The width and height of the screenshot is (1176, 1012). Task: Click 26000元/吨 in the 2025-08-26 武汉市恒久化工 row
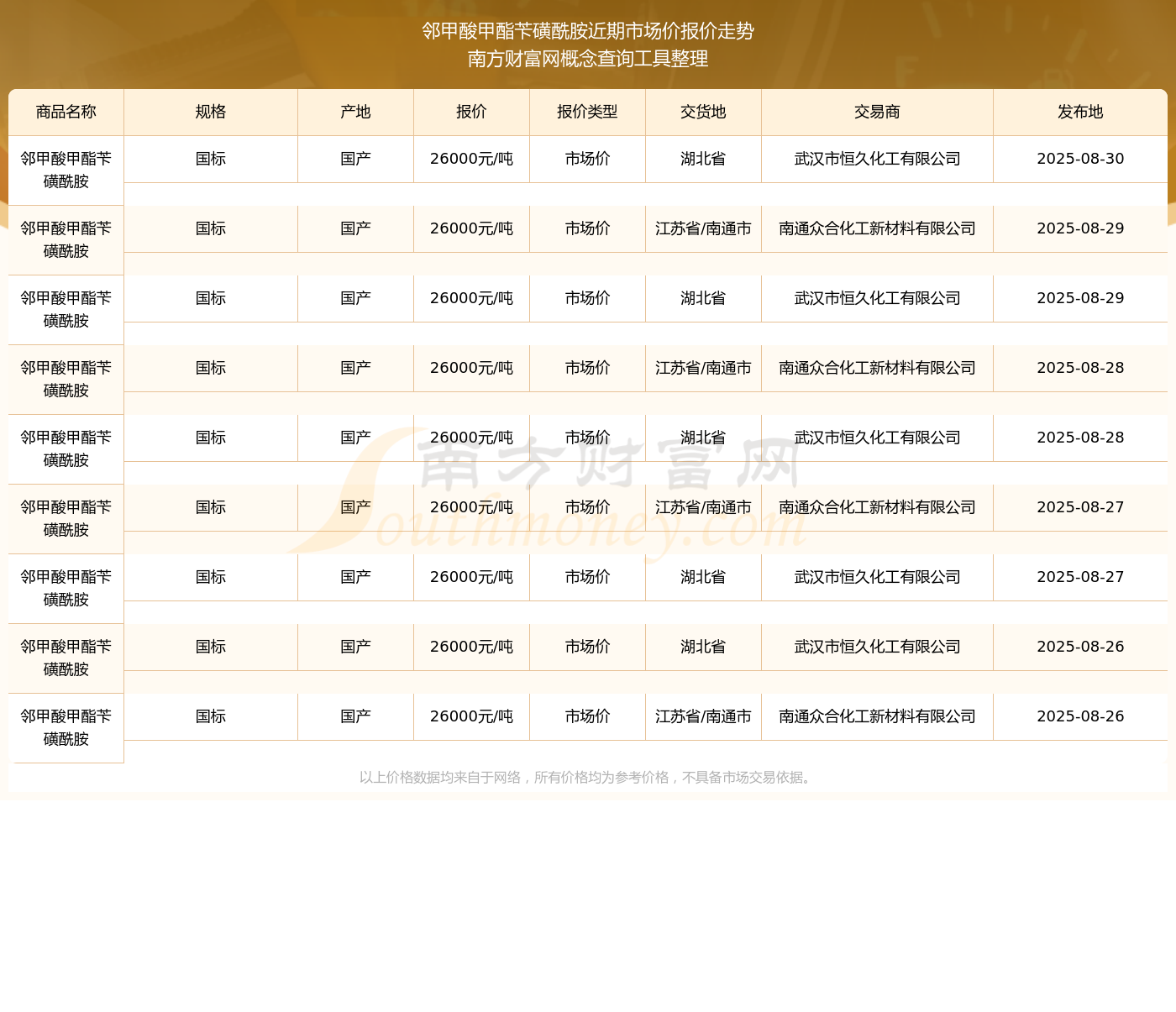471,647
